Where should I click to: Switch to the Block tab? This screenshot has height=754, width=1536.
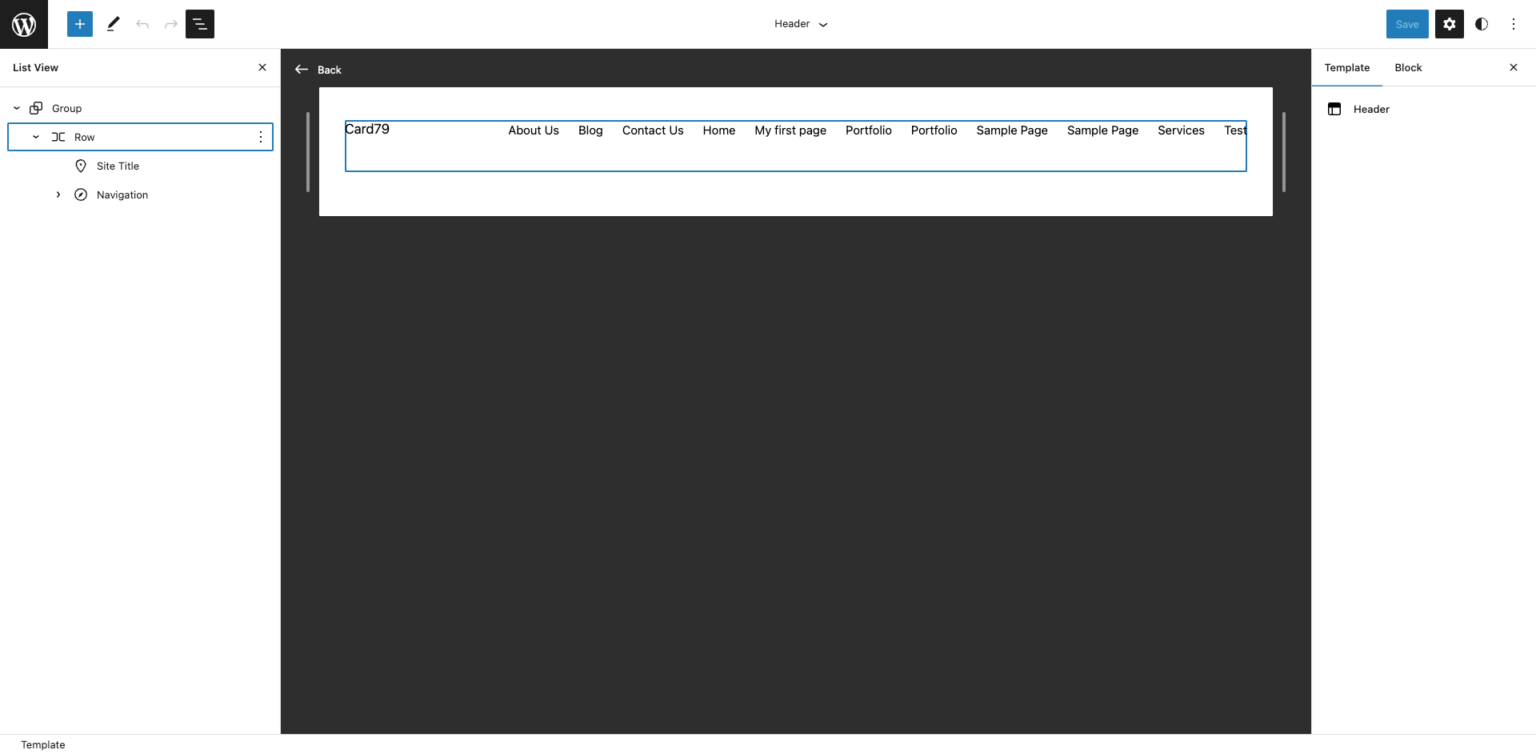click(1408, 68)
